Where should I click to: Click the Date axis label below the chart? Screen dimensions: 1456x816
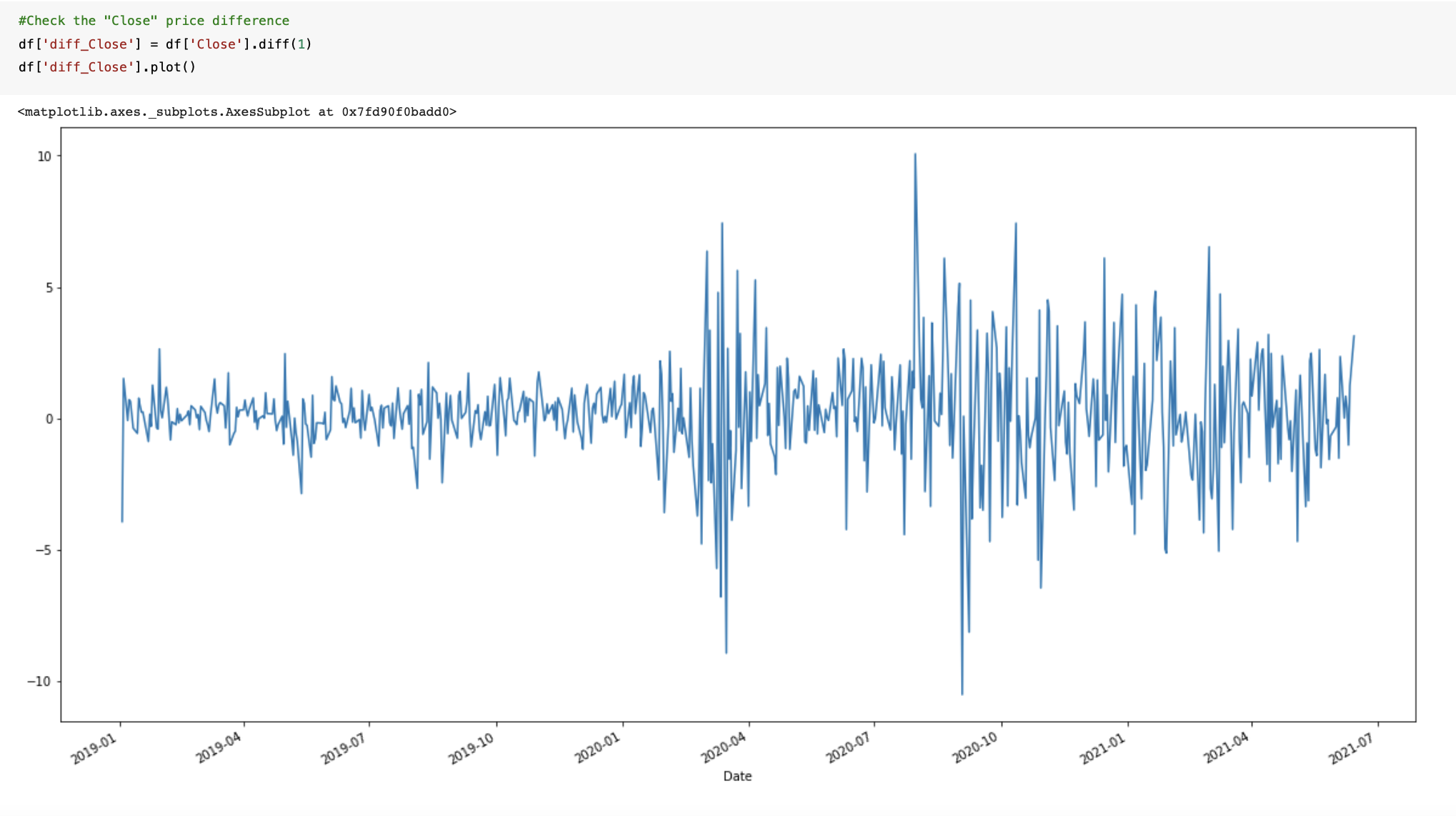[x=737, y=776]
